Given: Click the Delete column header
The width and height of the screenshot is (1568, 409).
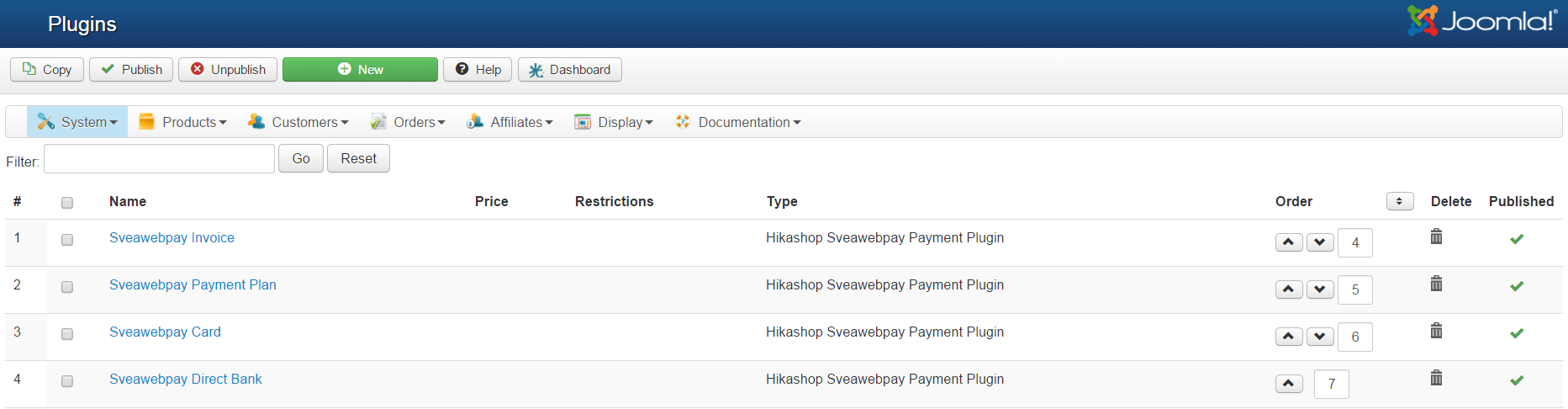Looking at the screenshot, I should [1451, 201].
